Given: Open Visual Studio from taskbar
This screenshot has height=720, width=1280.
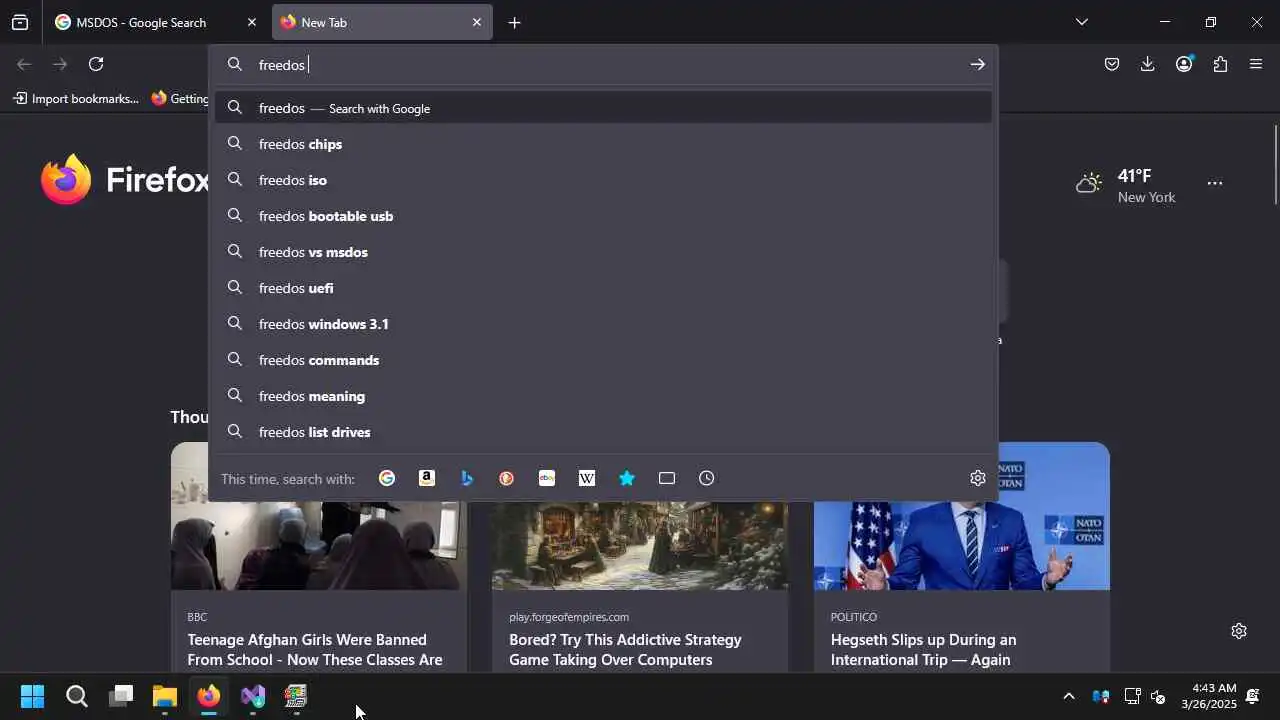Looking at the screenshot, I should point(253,696).
